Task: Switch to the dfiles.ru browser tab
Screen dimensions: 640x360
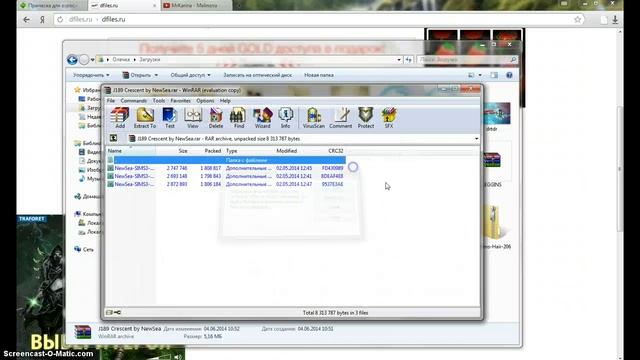Action: tap(123, 6)
